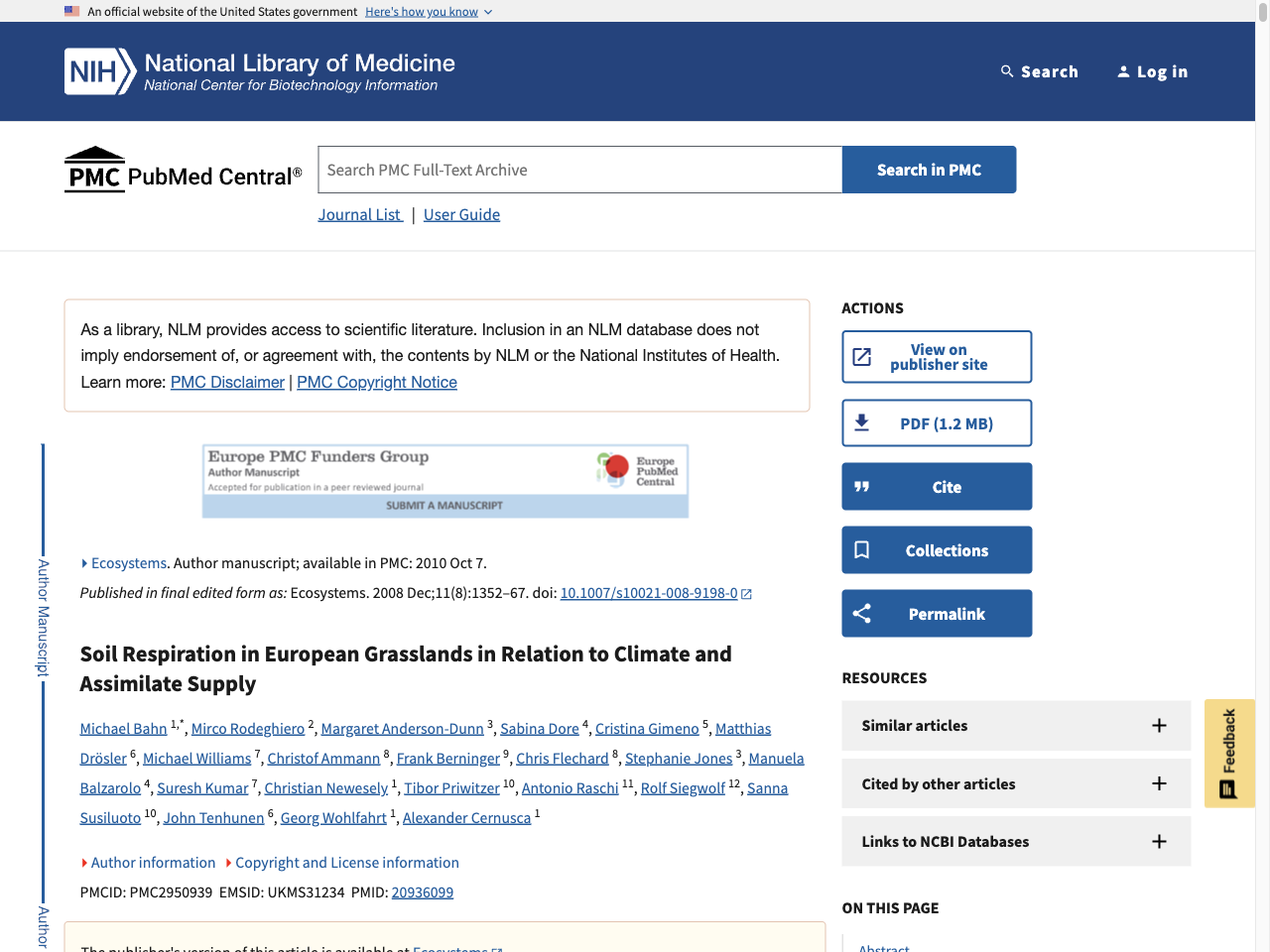Screen dimensions: 1270x952
Task: Click View on publisher site button
Action: [x=937, y=357]
